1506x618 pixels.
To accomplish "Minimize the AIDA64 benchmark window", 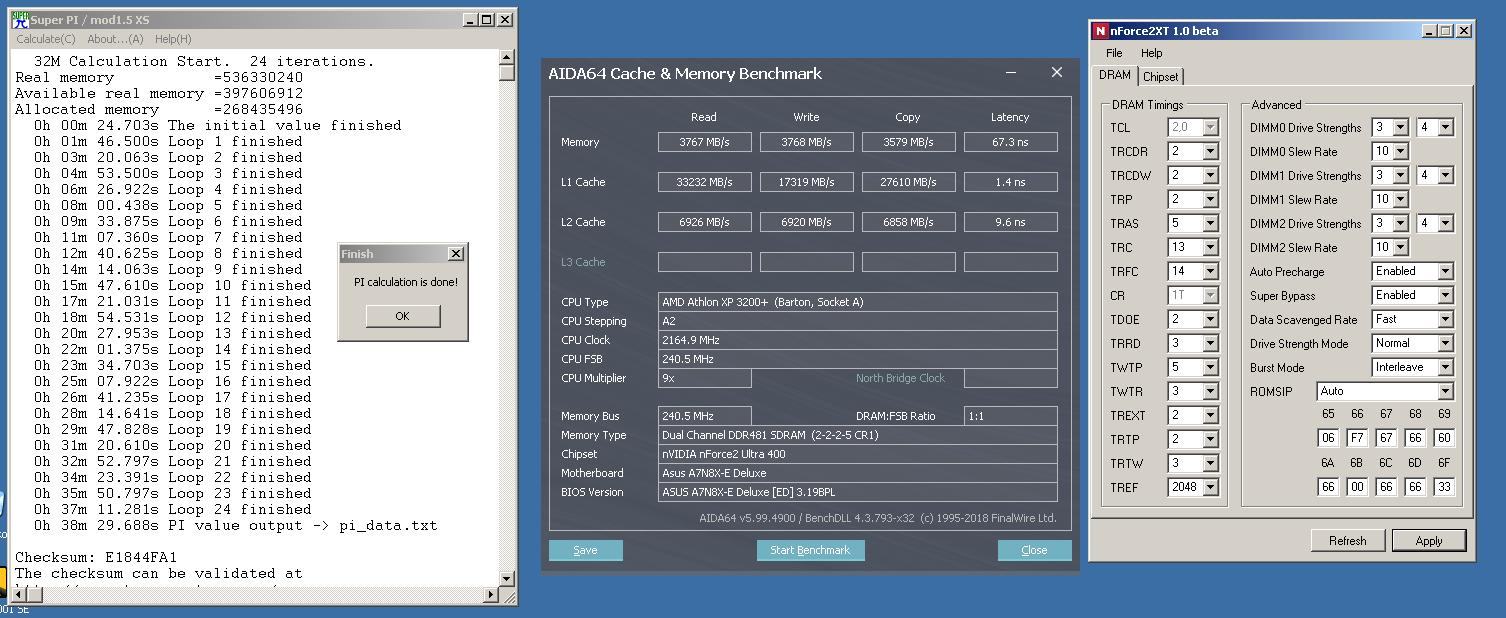I will coord(1011,72).
